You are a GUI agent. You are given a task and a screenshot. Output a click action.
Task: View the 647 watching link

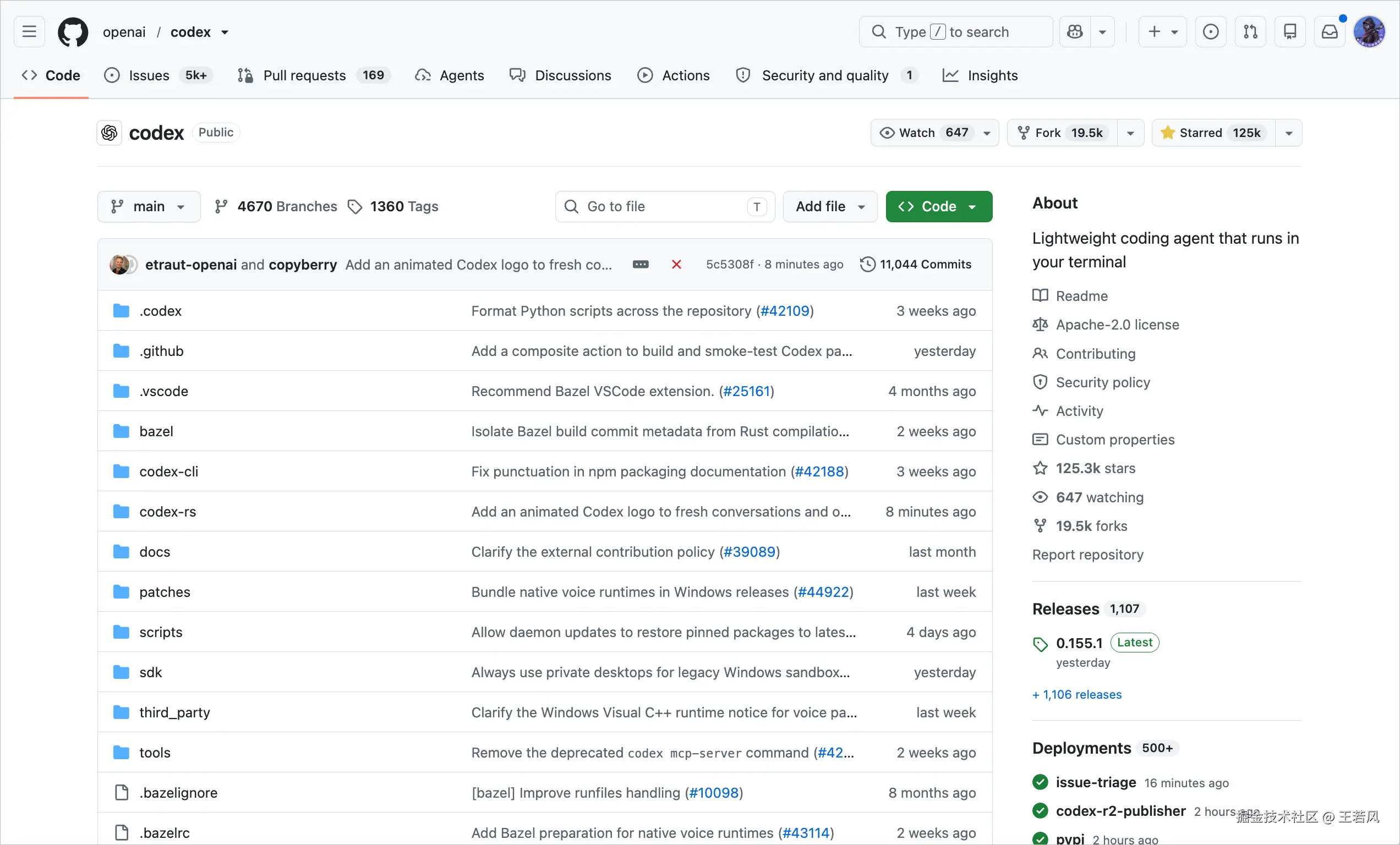click(x=1088, y=497)
